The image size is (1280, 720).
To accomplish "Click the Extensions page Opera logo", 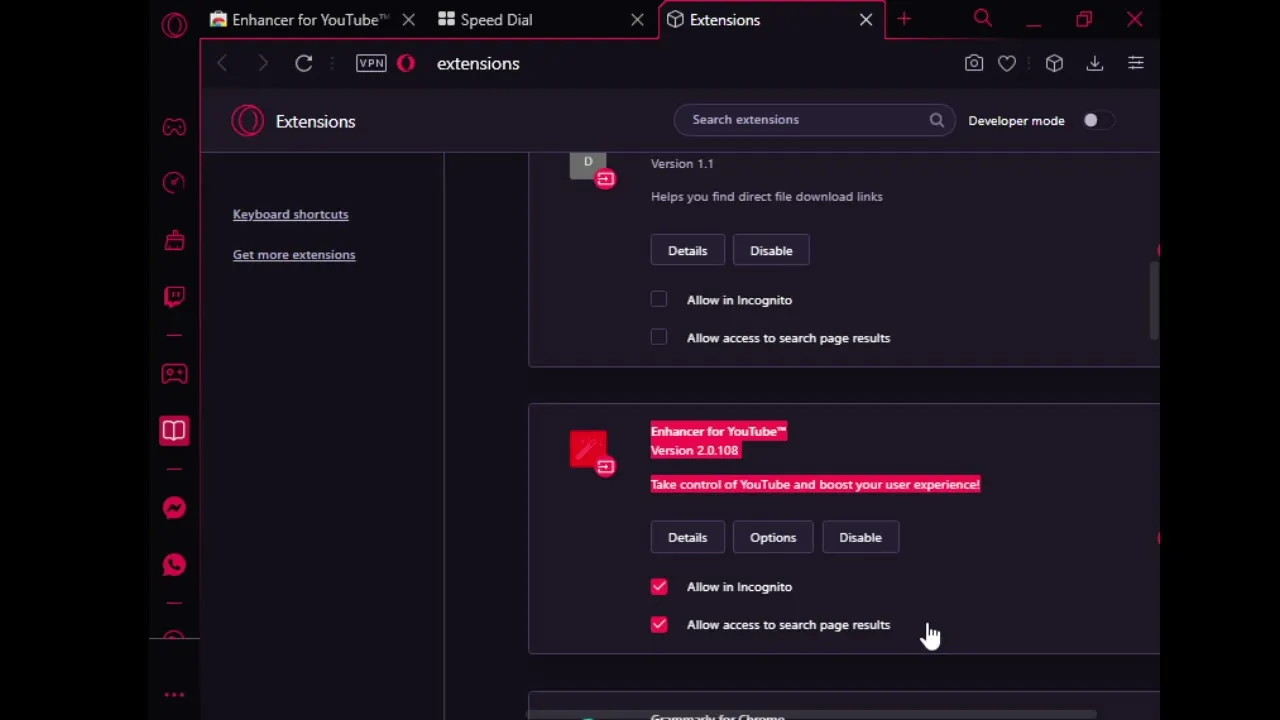I will point(248,121).
